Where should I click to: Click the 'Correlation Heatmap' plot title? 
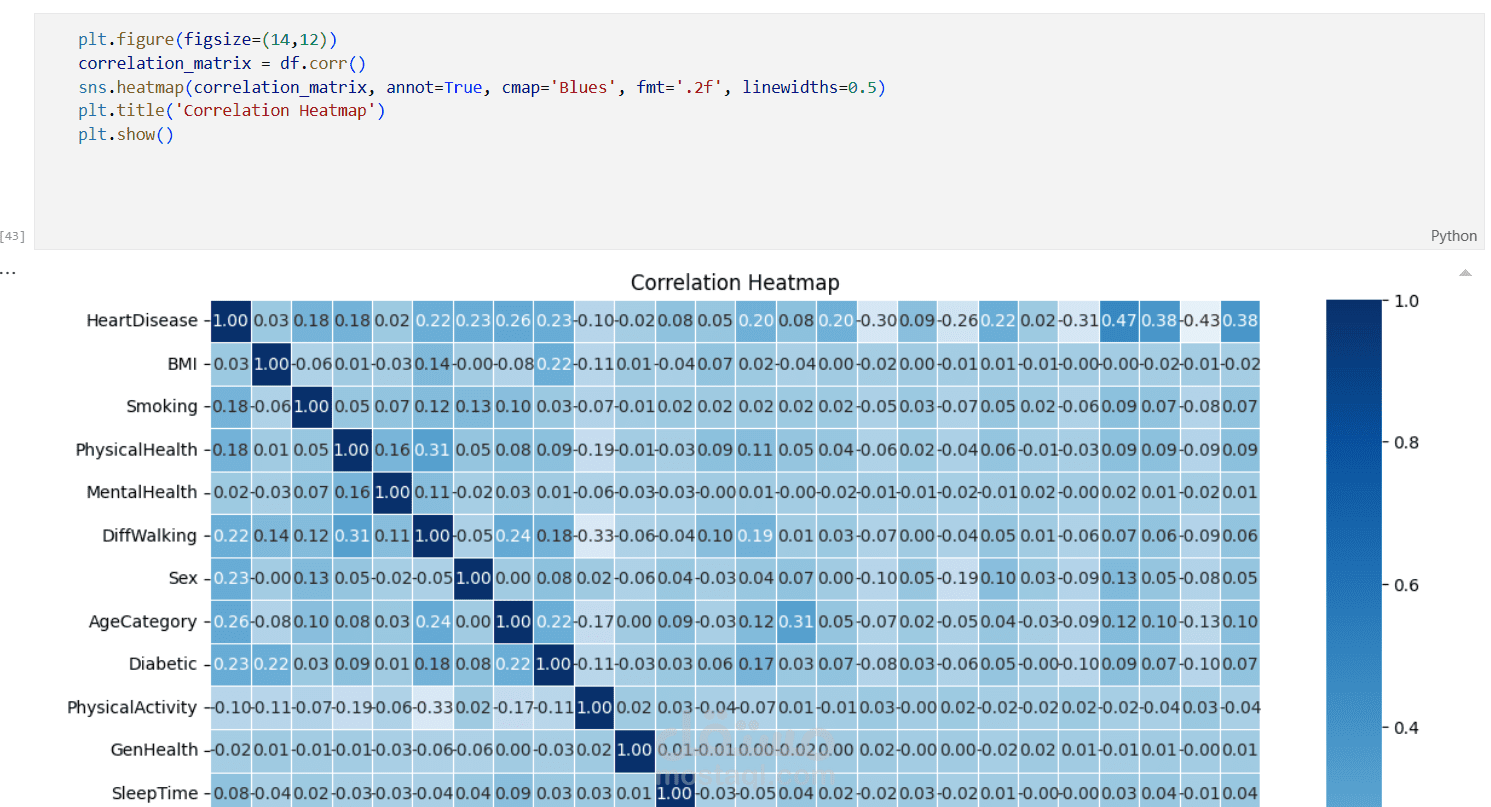click(x=735, y=283)
